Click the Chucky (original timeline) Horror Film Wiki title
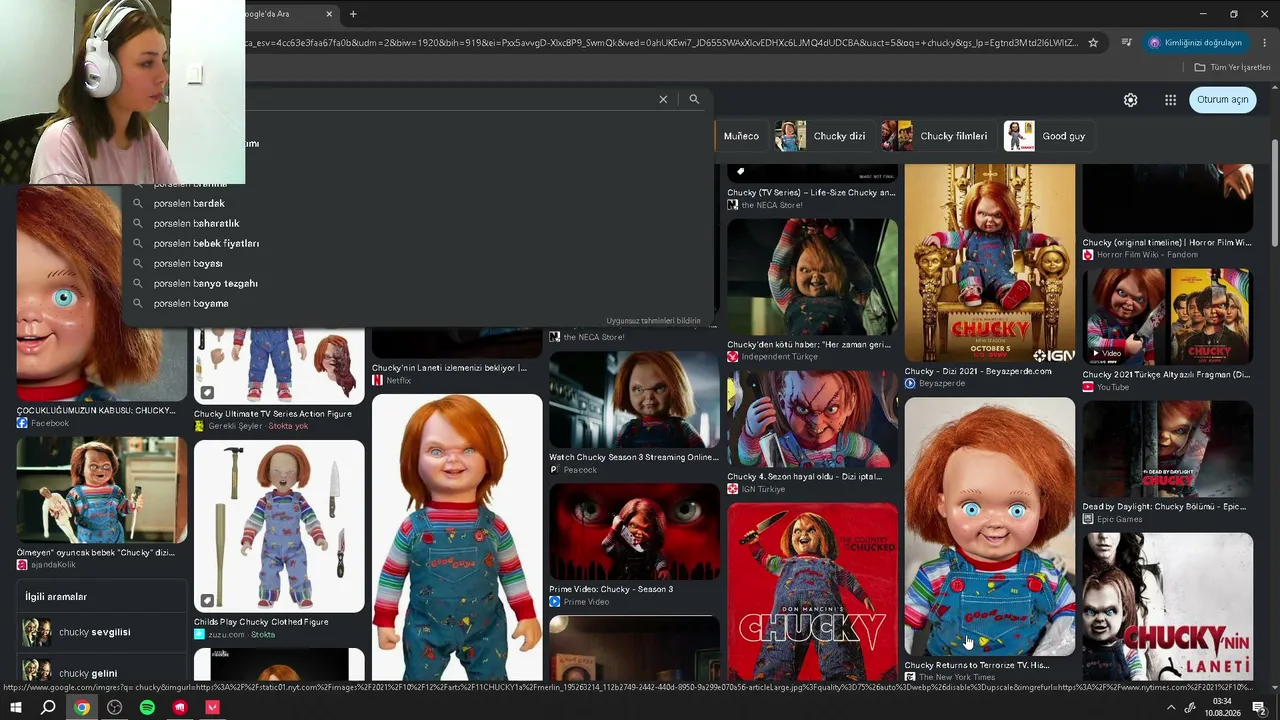Image resolution: width=1280 pixels, height=720 pixels. tap(1167, 243)
